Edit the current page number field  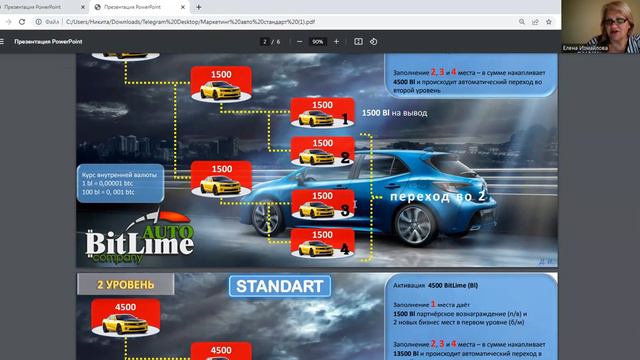[265, 42]
